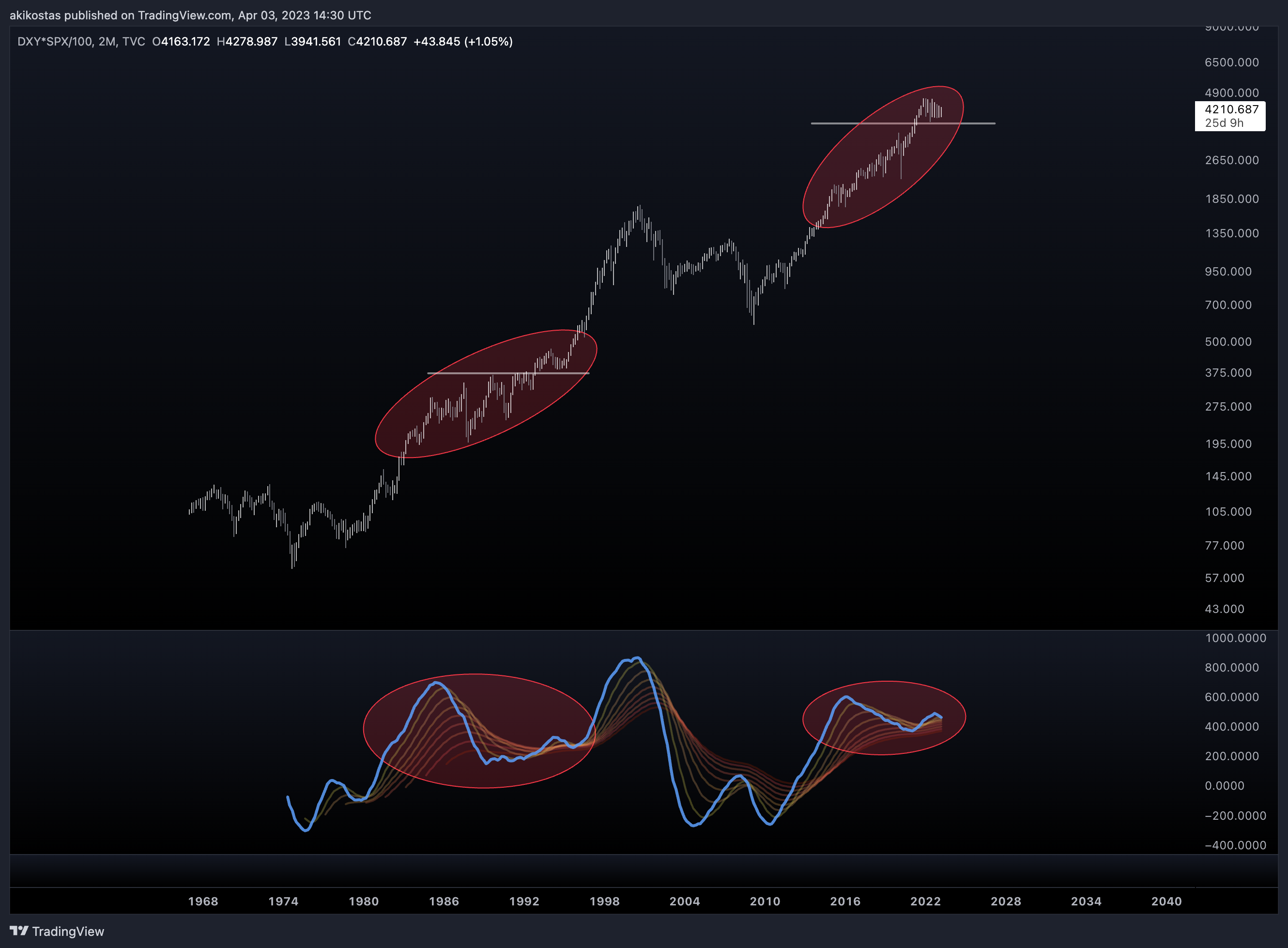
Task: Click the 2034 time axis label
Action: pos(1087,901)
